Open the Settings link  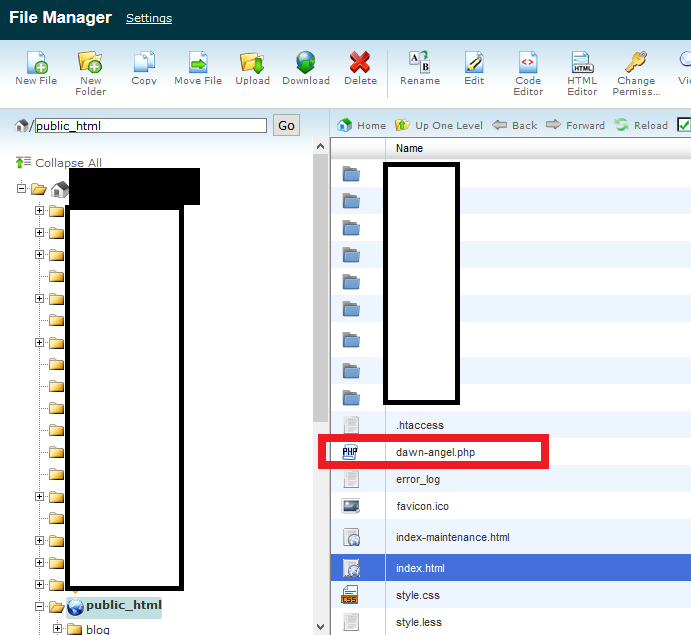tap(149, 18)
